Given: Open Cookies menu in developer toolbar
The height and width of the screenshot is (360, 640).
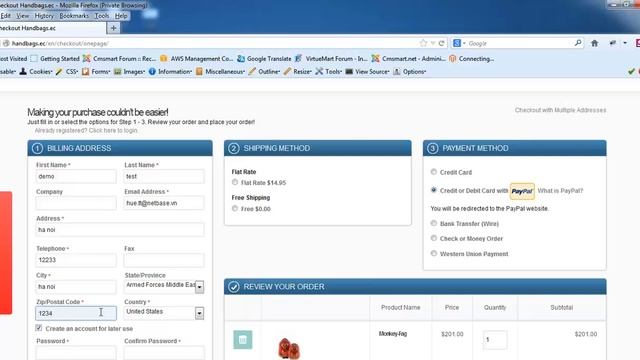Looking at the screenshot, I should 36,71.
